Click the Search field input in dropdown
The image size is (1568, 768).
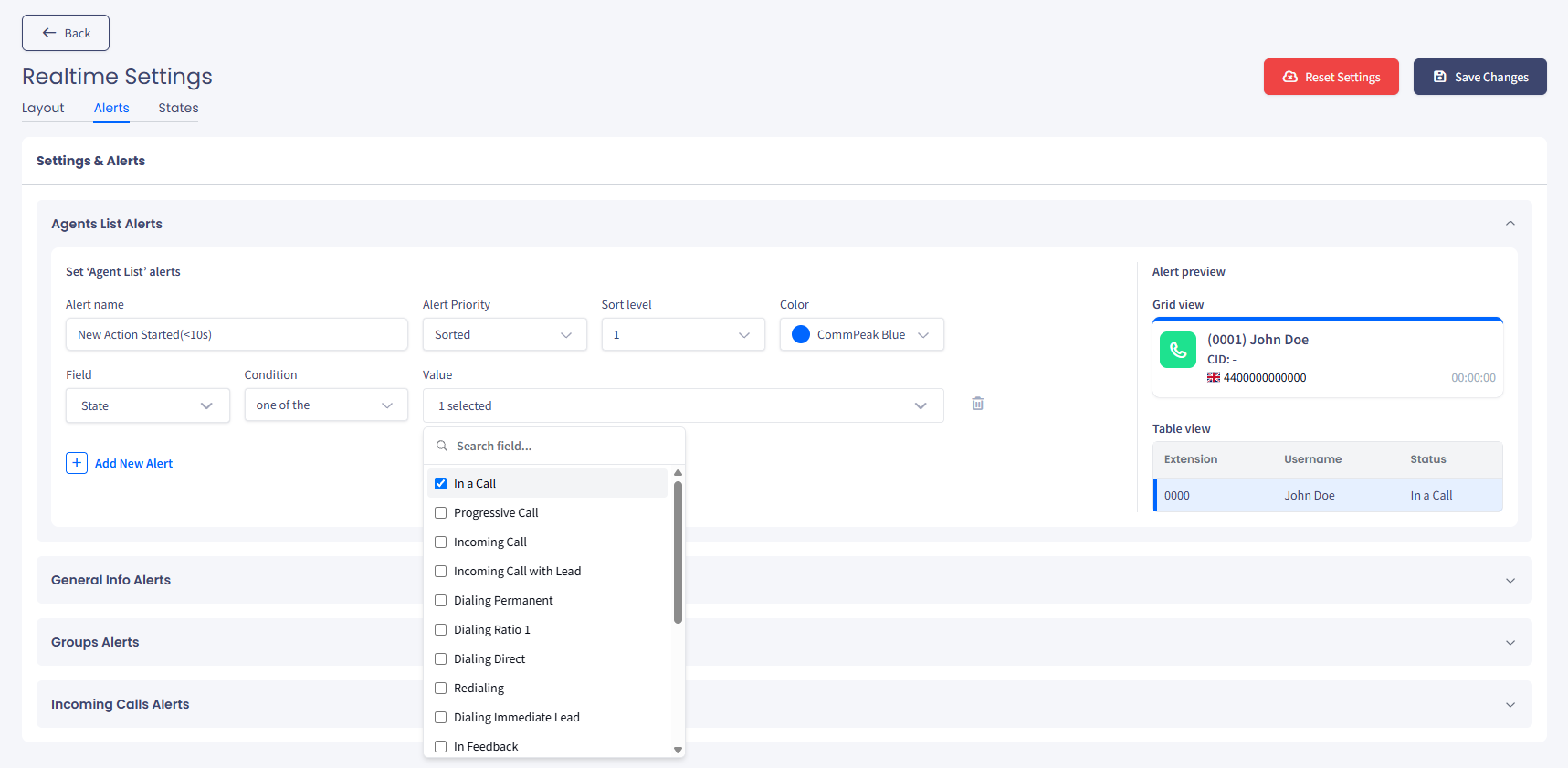coord(554,446)
